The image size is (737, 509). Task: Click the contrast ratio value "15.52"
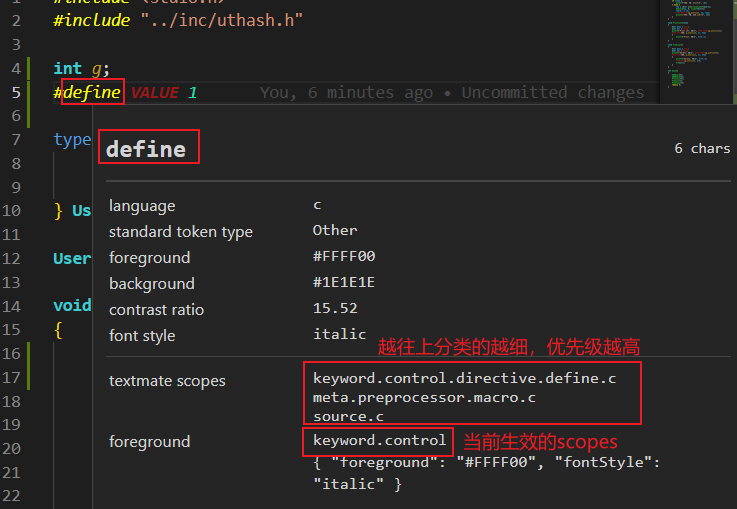[335, 308]
